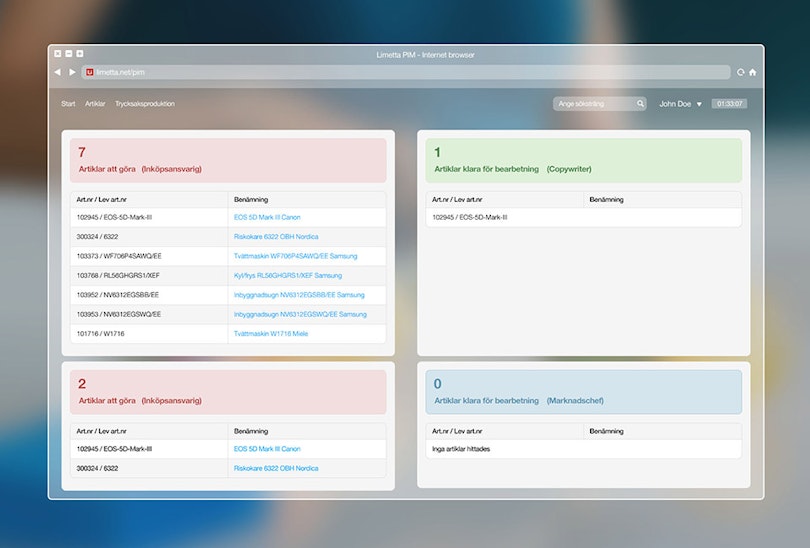
Task: Open Riskokare 6322 OBH Nordica link in top table
Action: (x=277, y=237)
